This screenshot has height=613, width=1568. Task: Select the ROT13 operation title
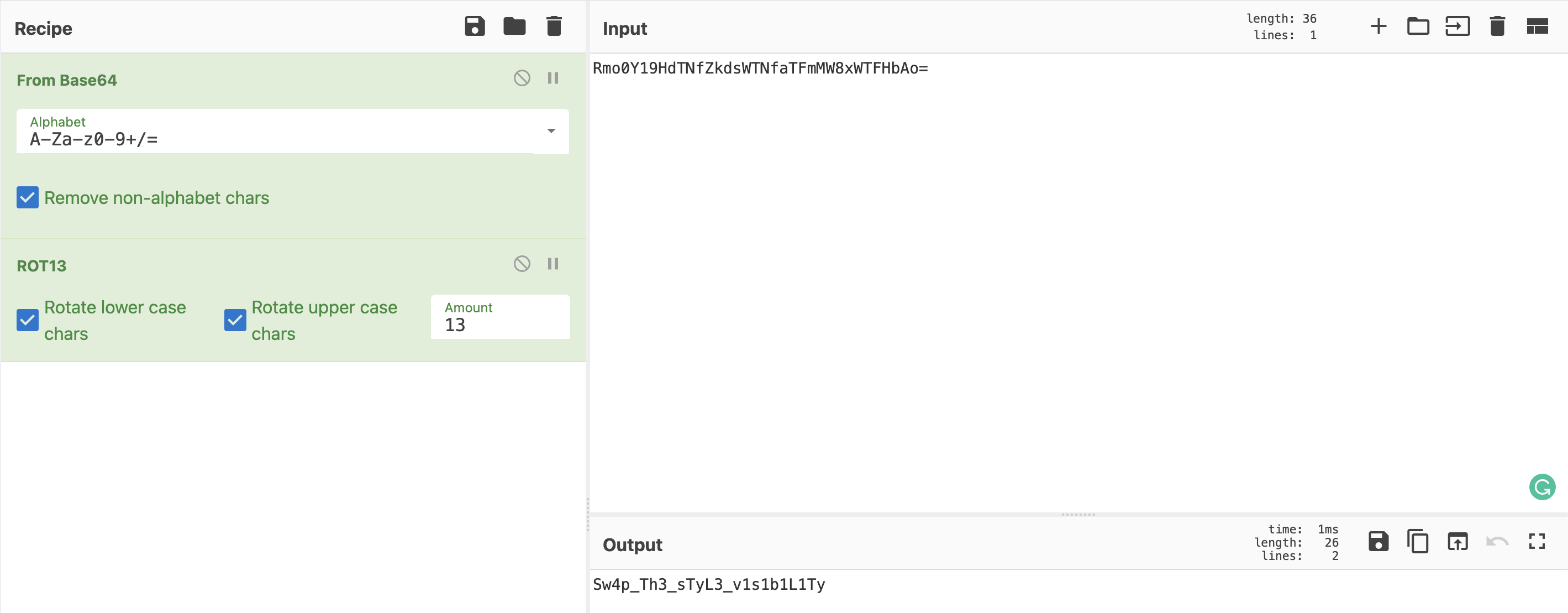41,265
